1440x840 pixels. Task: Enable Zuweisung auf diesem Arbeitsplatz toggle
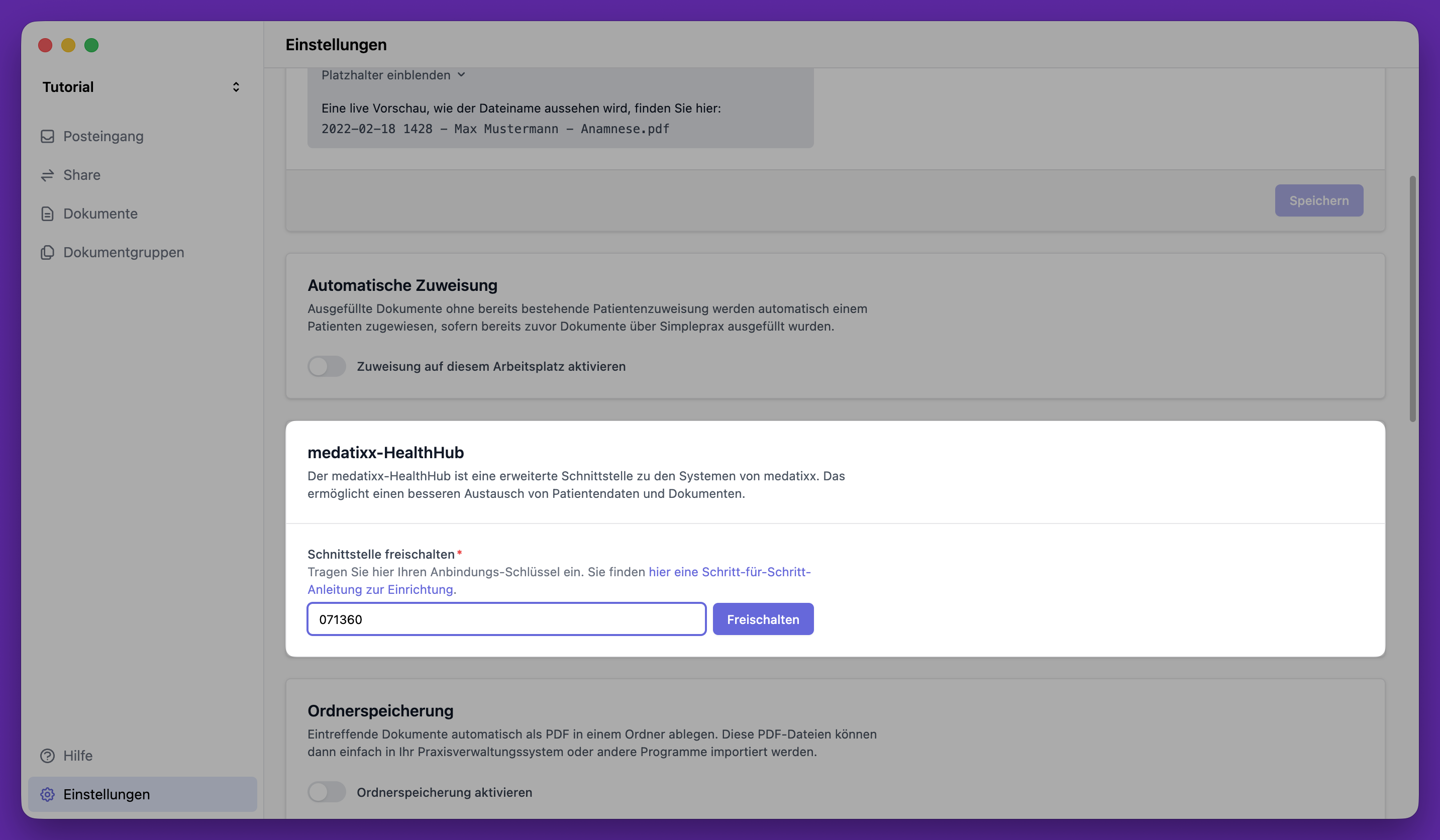[x=326, y=366]
